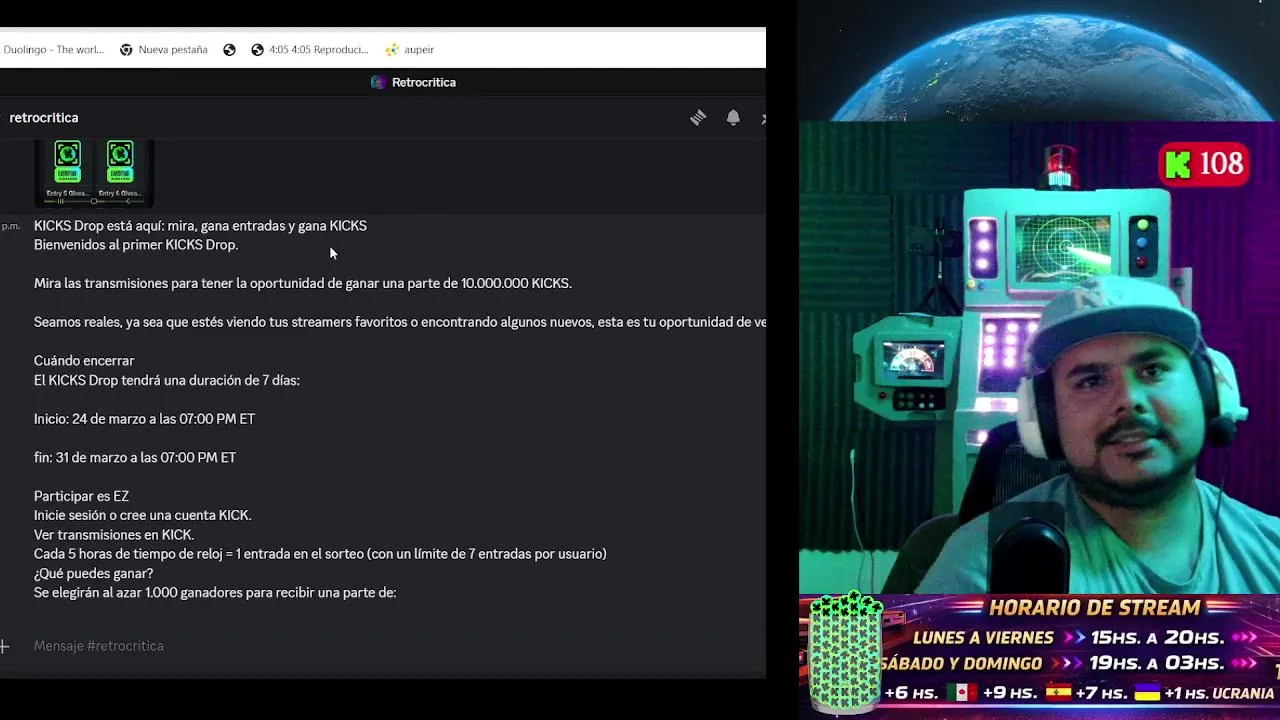Viewport: 1280px width, 720px height.
Task: Click the 'HORARIO DE STREAM' banner title
Action: (1094, 608)
